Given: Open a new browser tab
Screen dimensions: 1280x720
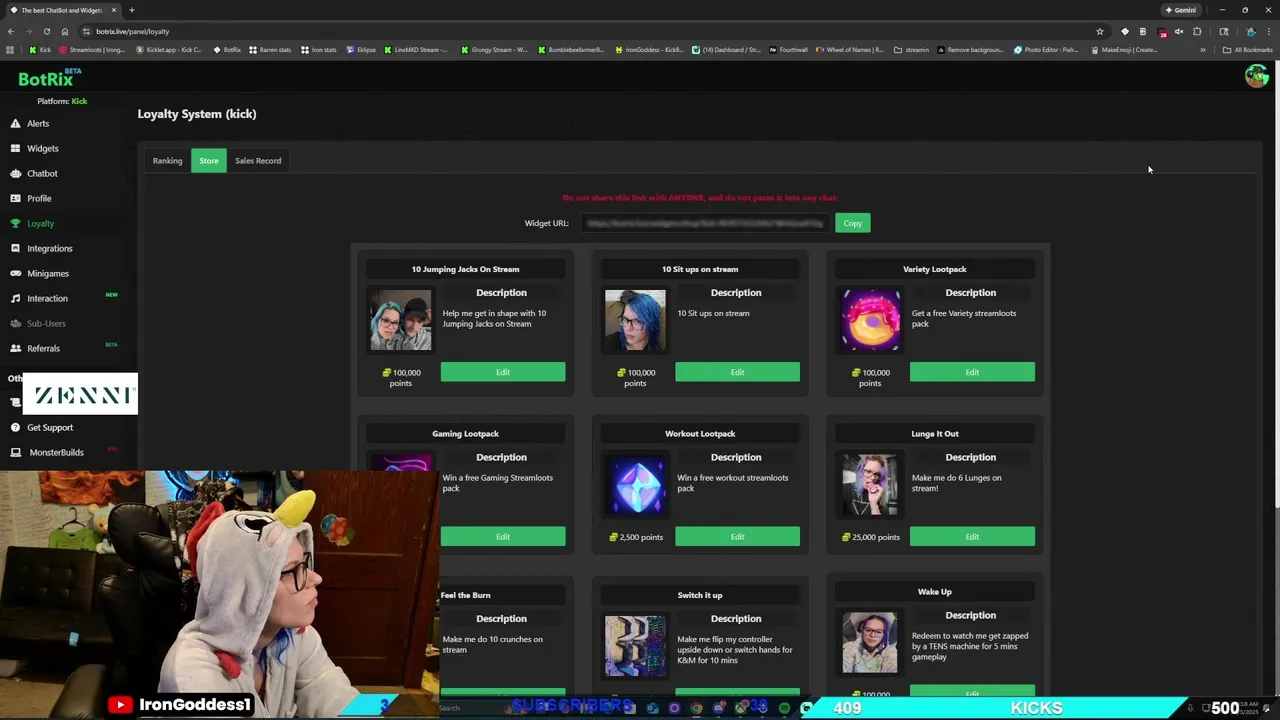Looking at the screenshot, I should [x=131, y=10].
